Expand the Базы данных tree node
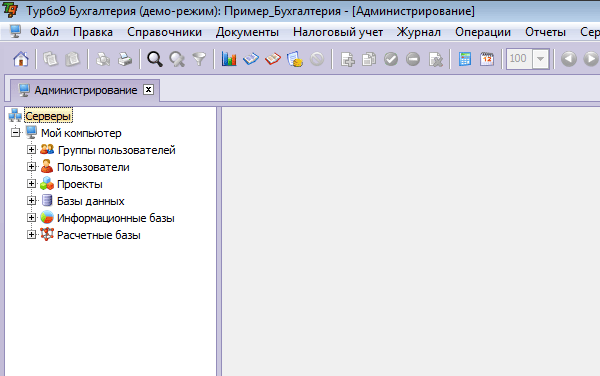The image size is (600, 376). pos(31,200)
